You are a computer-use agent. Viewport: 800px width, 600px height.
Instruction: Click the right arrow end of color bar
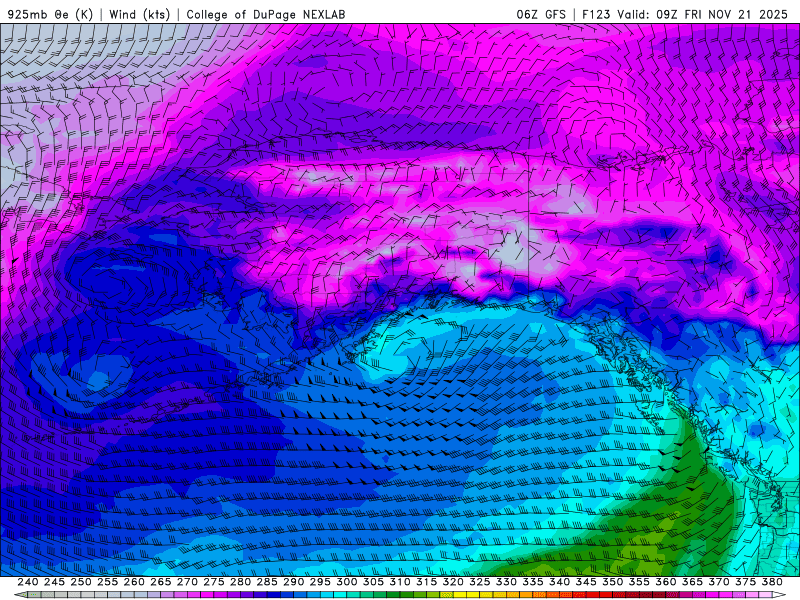(x=781, y=595)
